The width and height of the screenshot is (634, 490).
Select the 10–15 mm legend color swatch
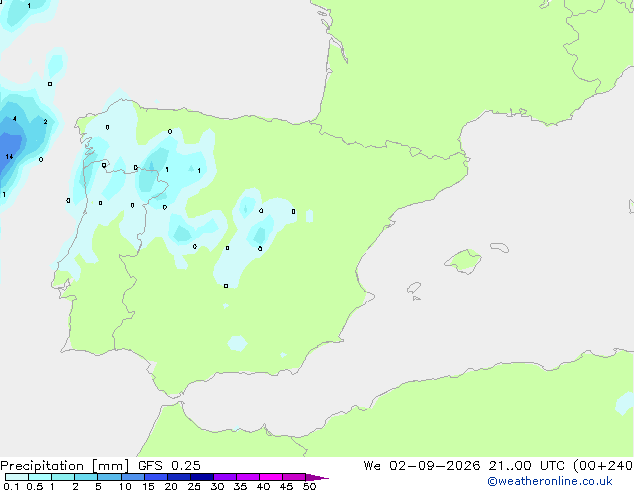click(133, 477)
